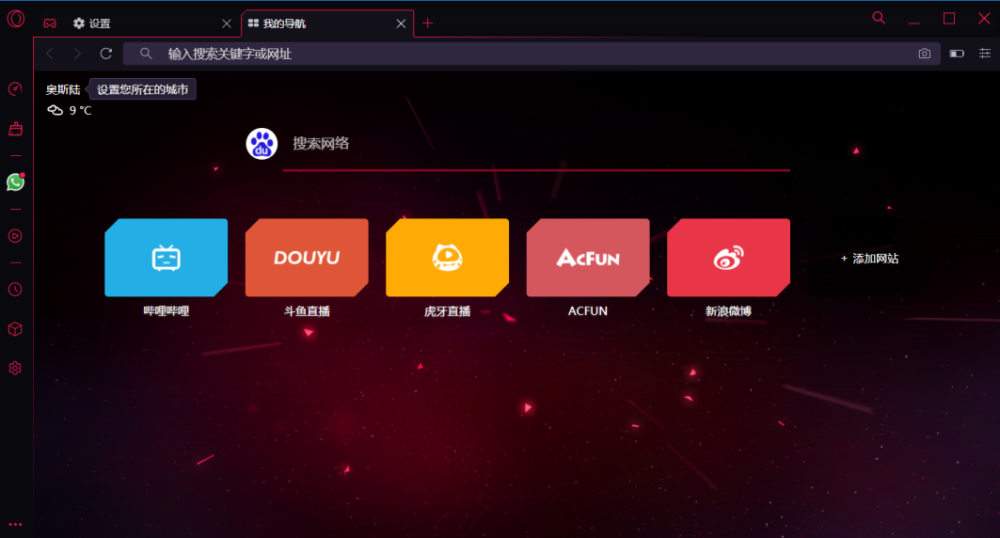Viewport: 1000px width, 538px height.
Task: Open GX Control speedometer in sidebar
Action: tap(15, 89)
